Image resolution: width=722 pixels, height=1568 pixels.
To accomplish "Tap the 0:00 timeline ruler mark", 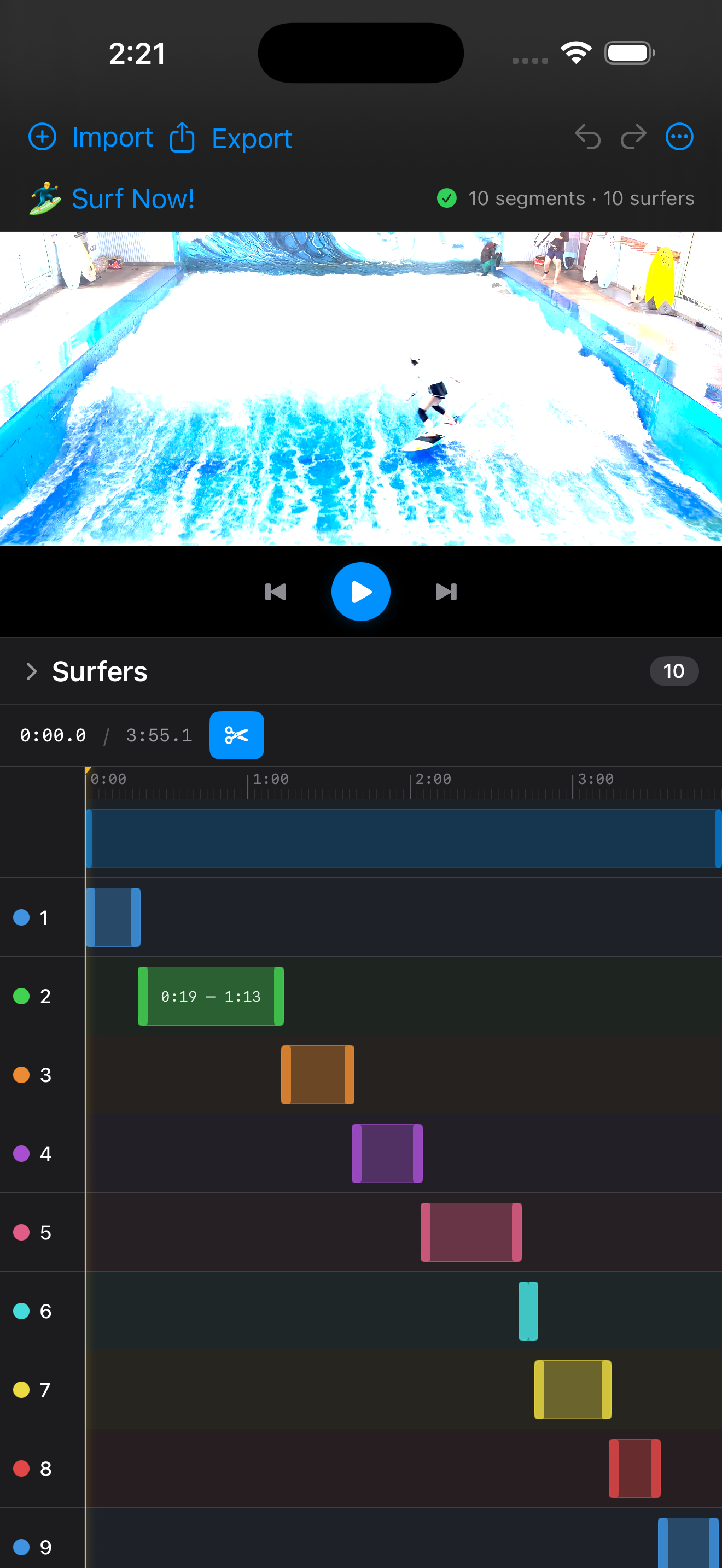I will 108,779.
